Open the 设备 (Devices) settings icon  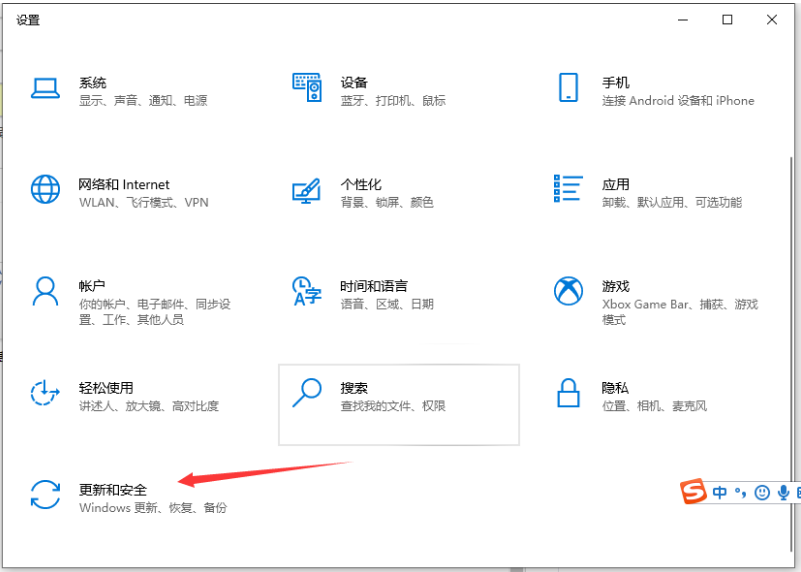[307, 88]
